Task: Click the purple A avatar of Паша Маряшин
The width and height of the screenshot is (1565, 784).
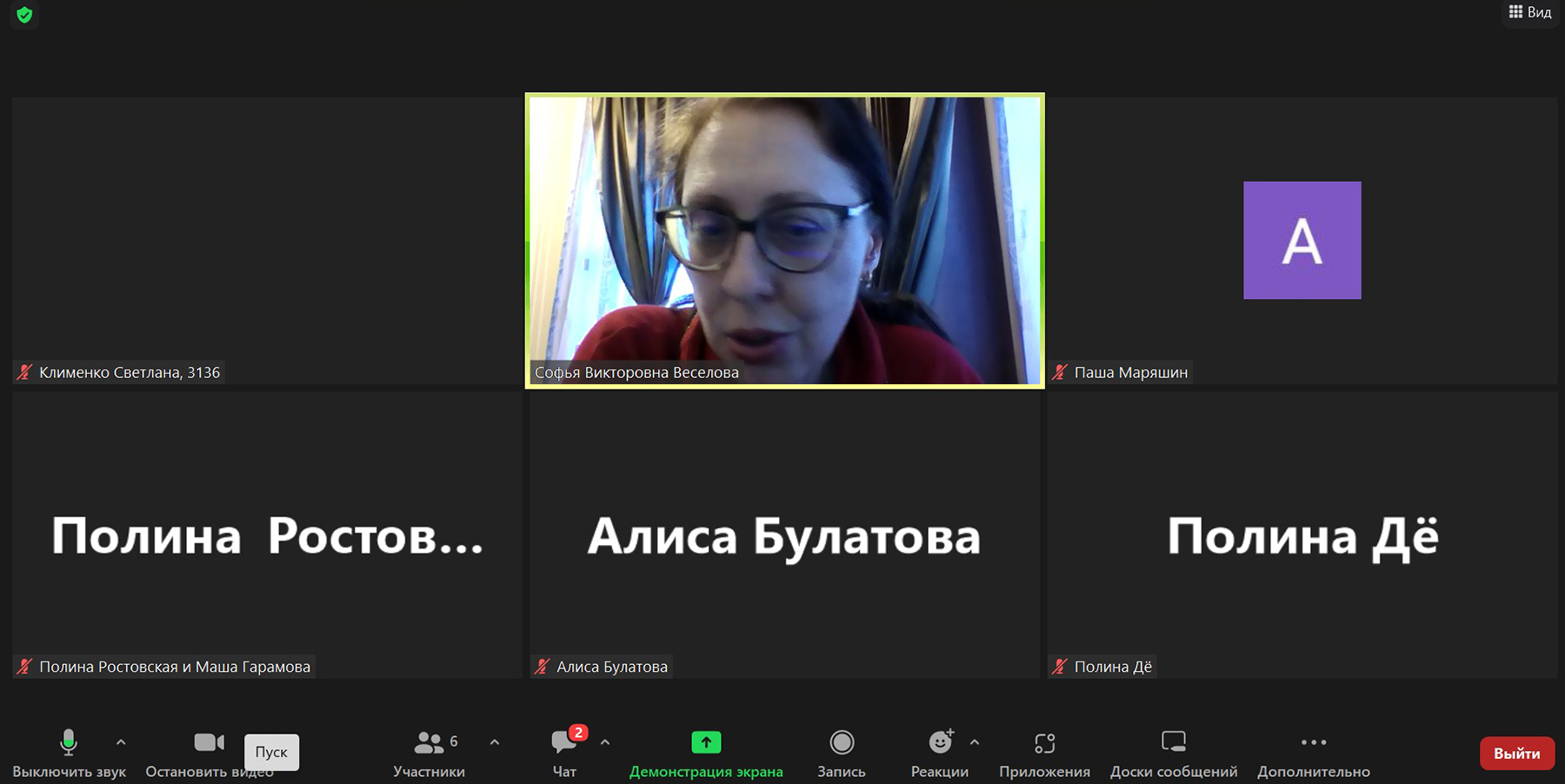Action: coord(1302,241)
